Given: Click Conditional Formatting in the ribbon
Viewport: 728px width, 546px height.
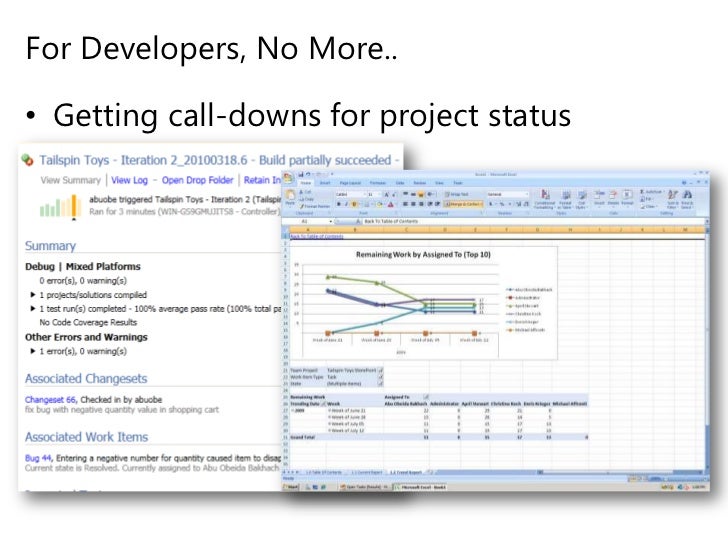Looking at the screenshot, I should pos(545,199).
